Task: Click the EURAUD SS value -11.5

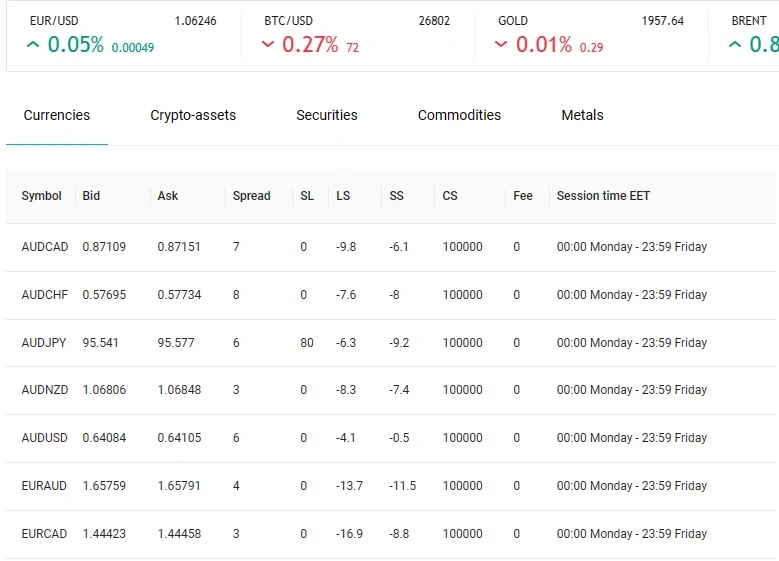Action: 402,486
